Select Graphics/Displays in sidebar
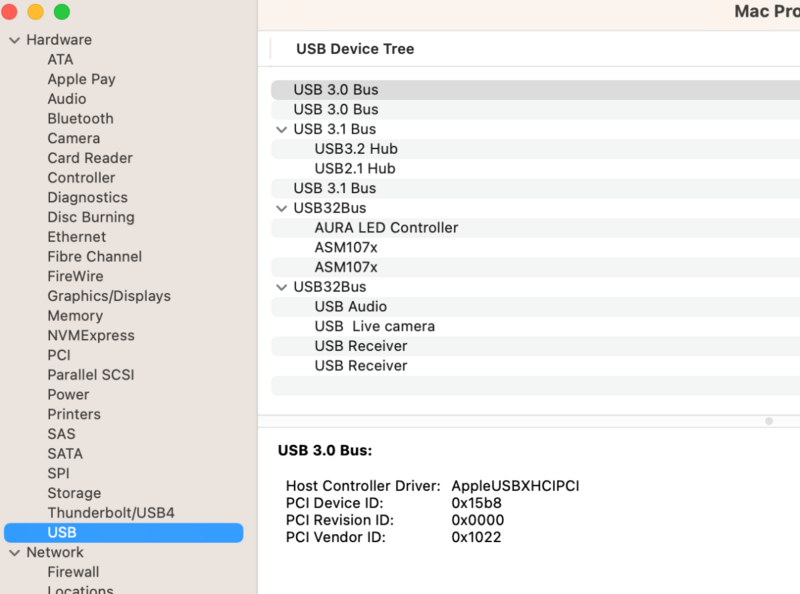Screen dimensions: 800x594 tap(108, 296)
